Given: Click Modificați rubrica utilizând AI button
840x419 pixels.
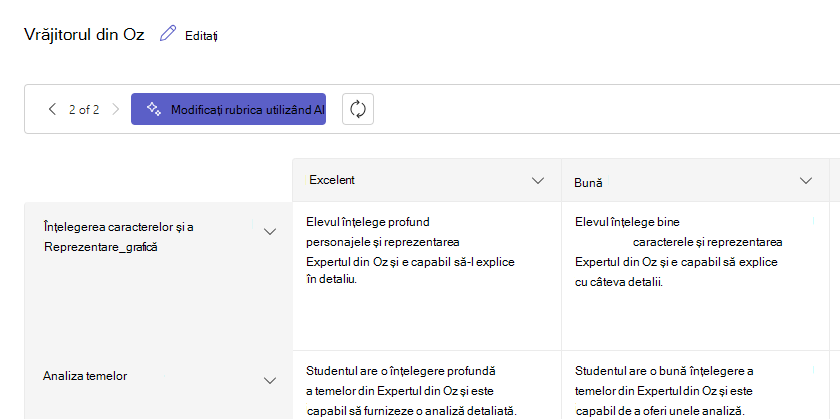Looking at the screenshot, I should click(x=228, y=109).
